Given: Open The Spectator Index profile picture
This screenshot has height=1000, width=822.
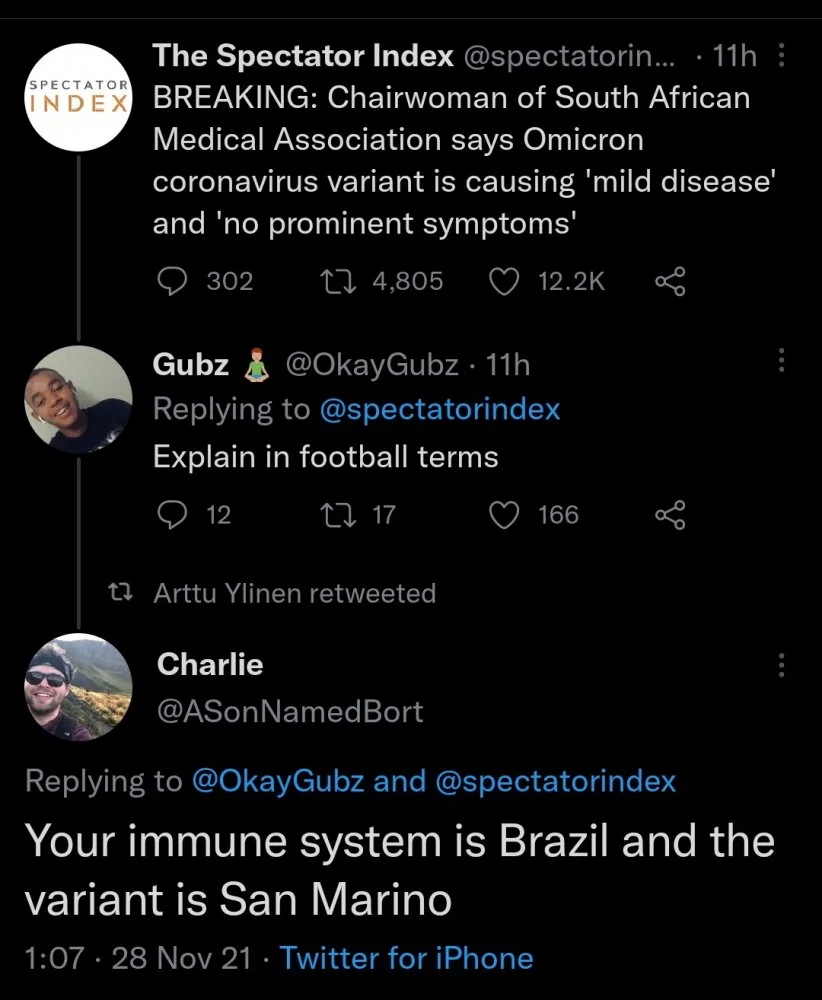Looking at the screenshot, I should 78,98.
